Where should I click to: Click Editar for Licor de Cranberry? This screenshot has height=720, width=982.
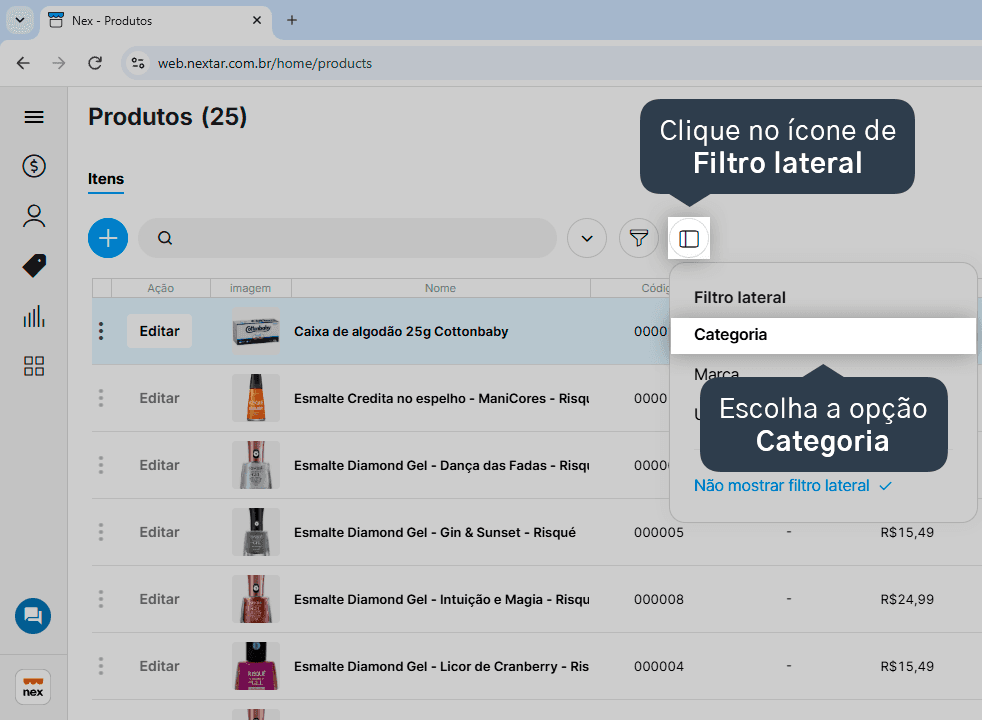[160, 666]
